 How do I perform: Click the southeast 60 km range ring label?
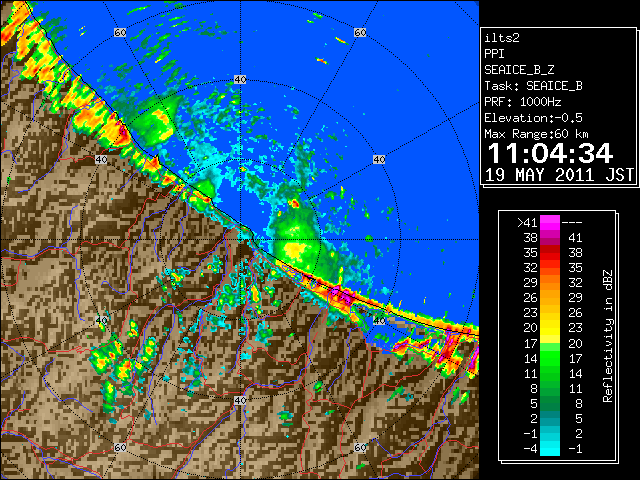point(360,448)
